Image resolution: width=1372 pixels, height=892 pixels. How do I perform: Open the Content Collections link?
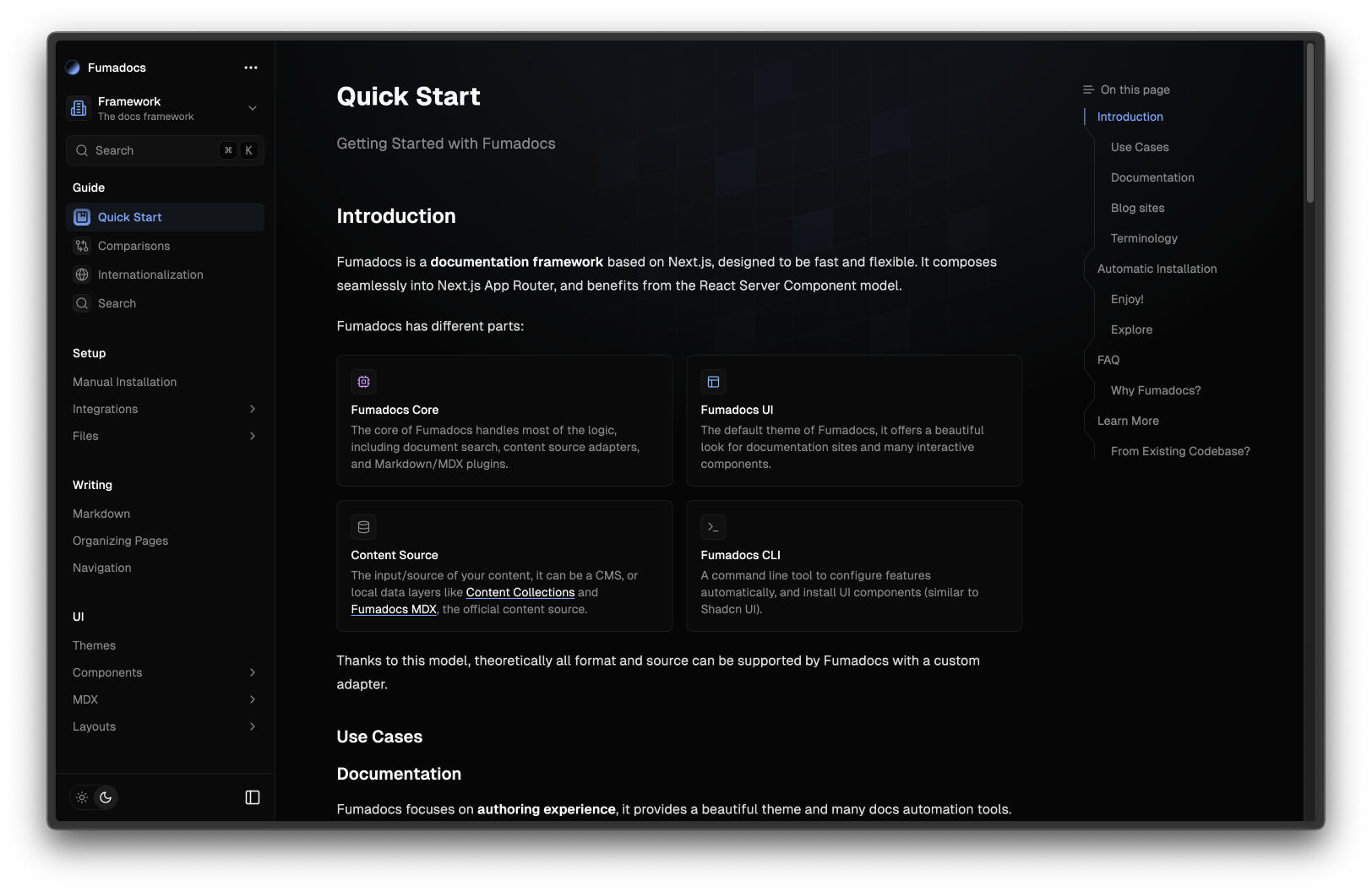(520, 592)
